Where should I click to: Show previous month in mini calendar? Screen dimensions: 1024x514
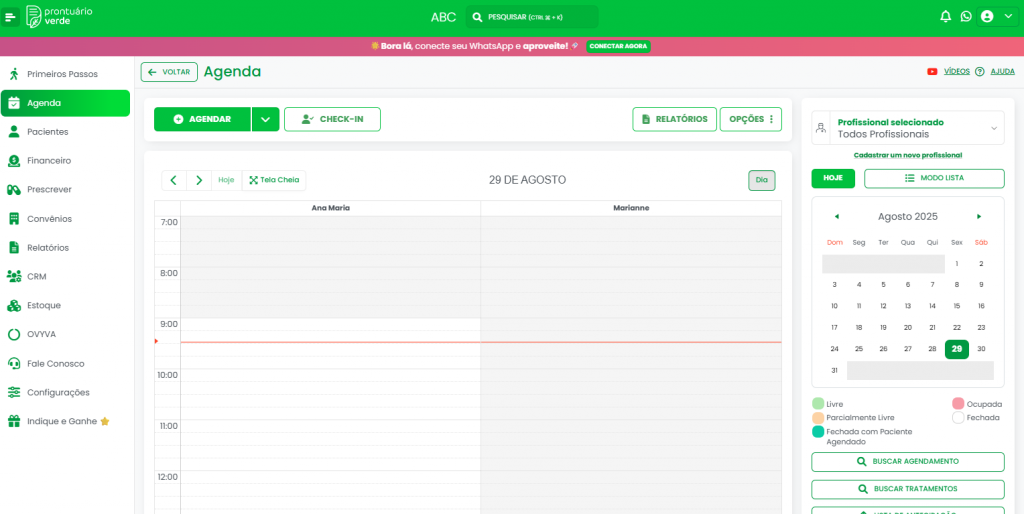[x=836, y=216]
